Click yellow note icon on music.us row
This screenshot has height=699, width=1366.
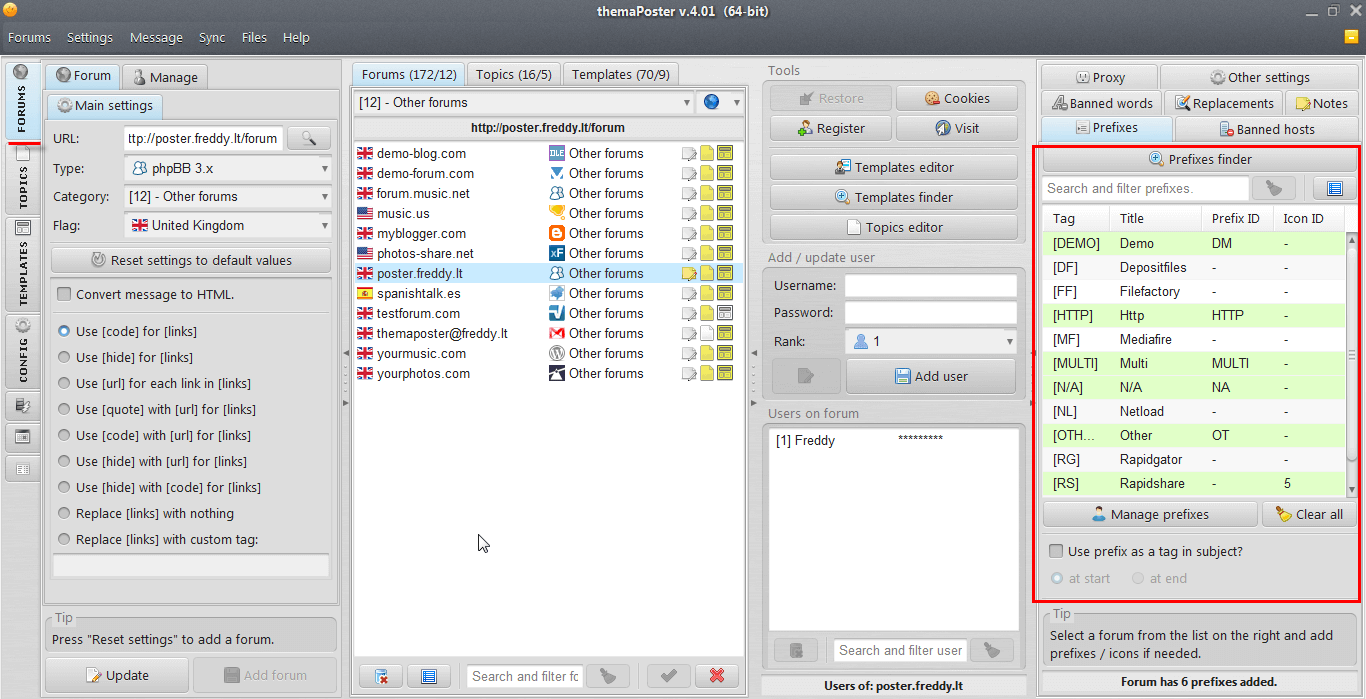click(x=707, y=213)
